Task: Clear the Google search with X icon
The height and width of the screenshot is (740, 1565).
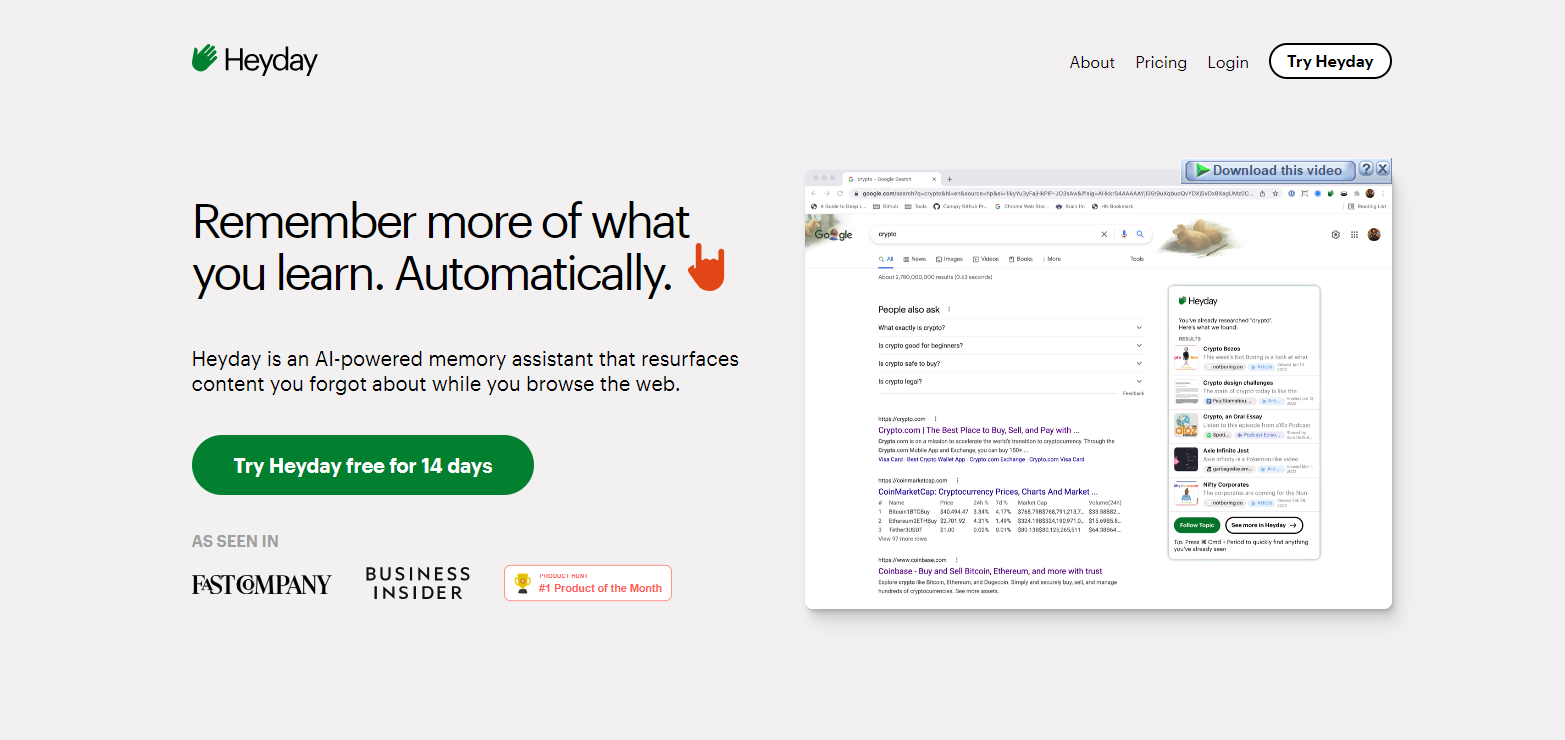Action: click(x=1104, y=234)
